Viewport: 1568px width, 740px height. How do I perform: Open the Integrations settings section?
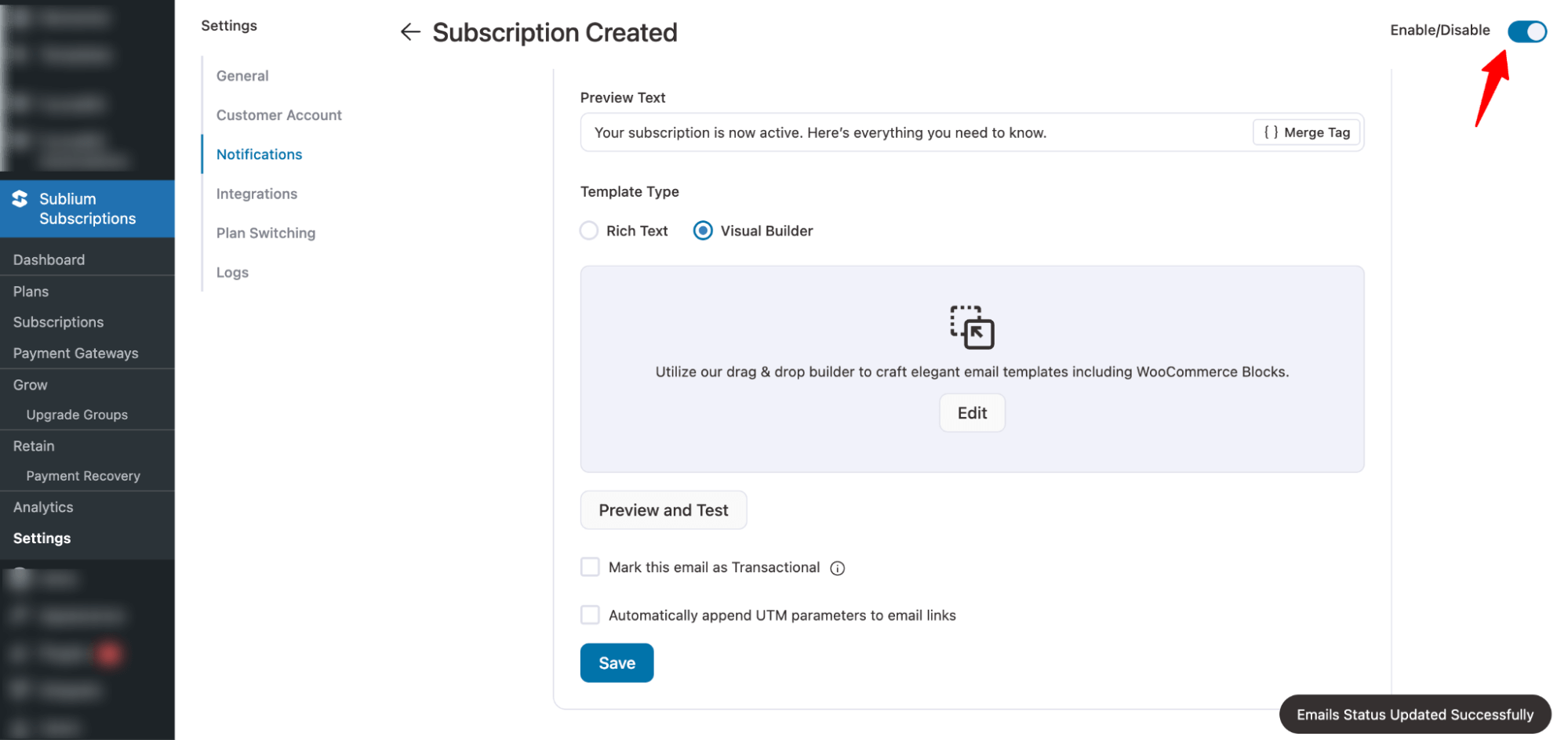click(x=256, y=193)
